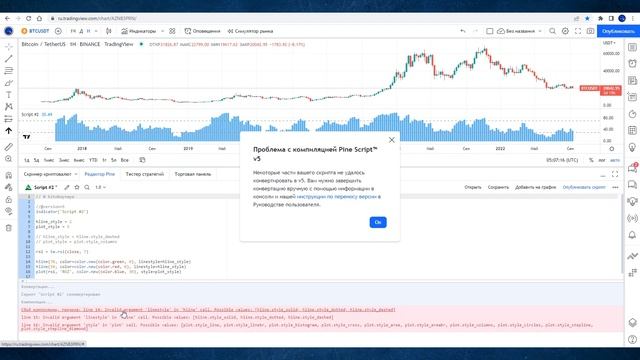Screen dimensions: 640x360
Task: Take a chart snapshot camera icon
Action: 591,31
